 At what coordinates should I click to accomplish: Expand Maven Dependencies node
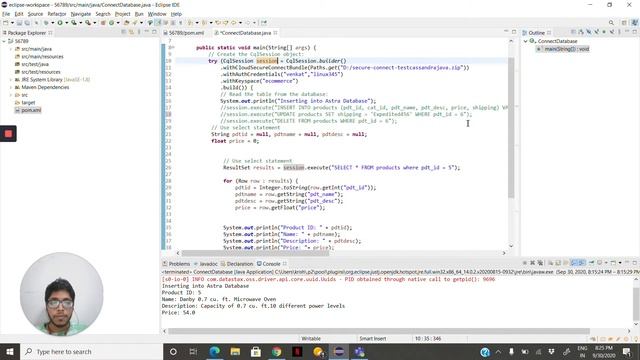click(x=11, y=87)
